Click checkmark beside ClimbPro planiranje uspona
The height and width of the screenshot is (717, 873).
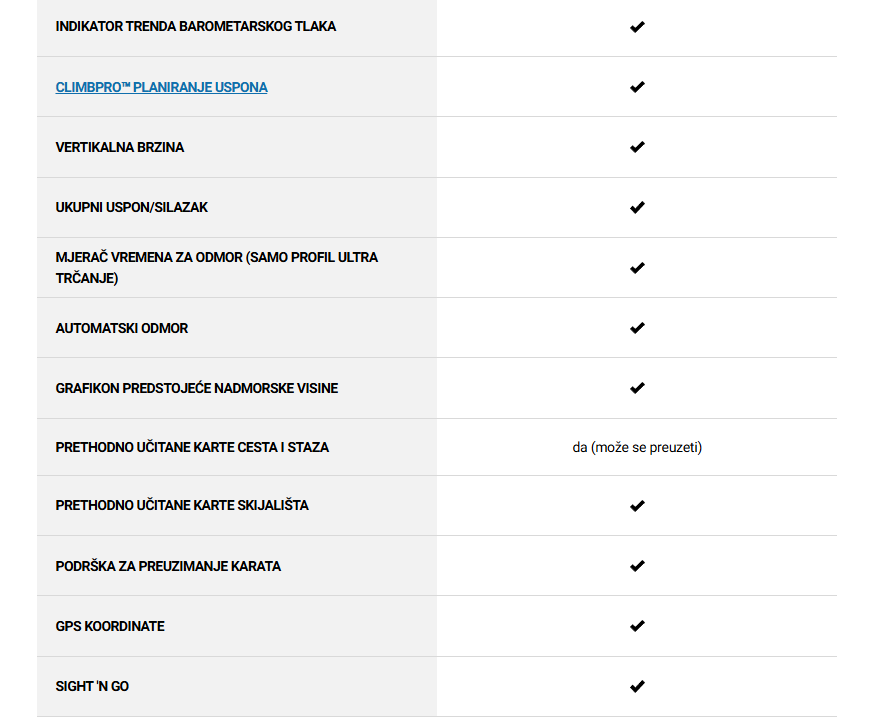(x=637, y=87)
